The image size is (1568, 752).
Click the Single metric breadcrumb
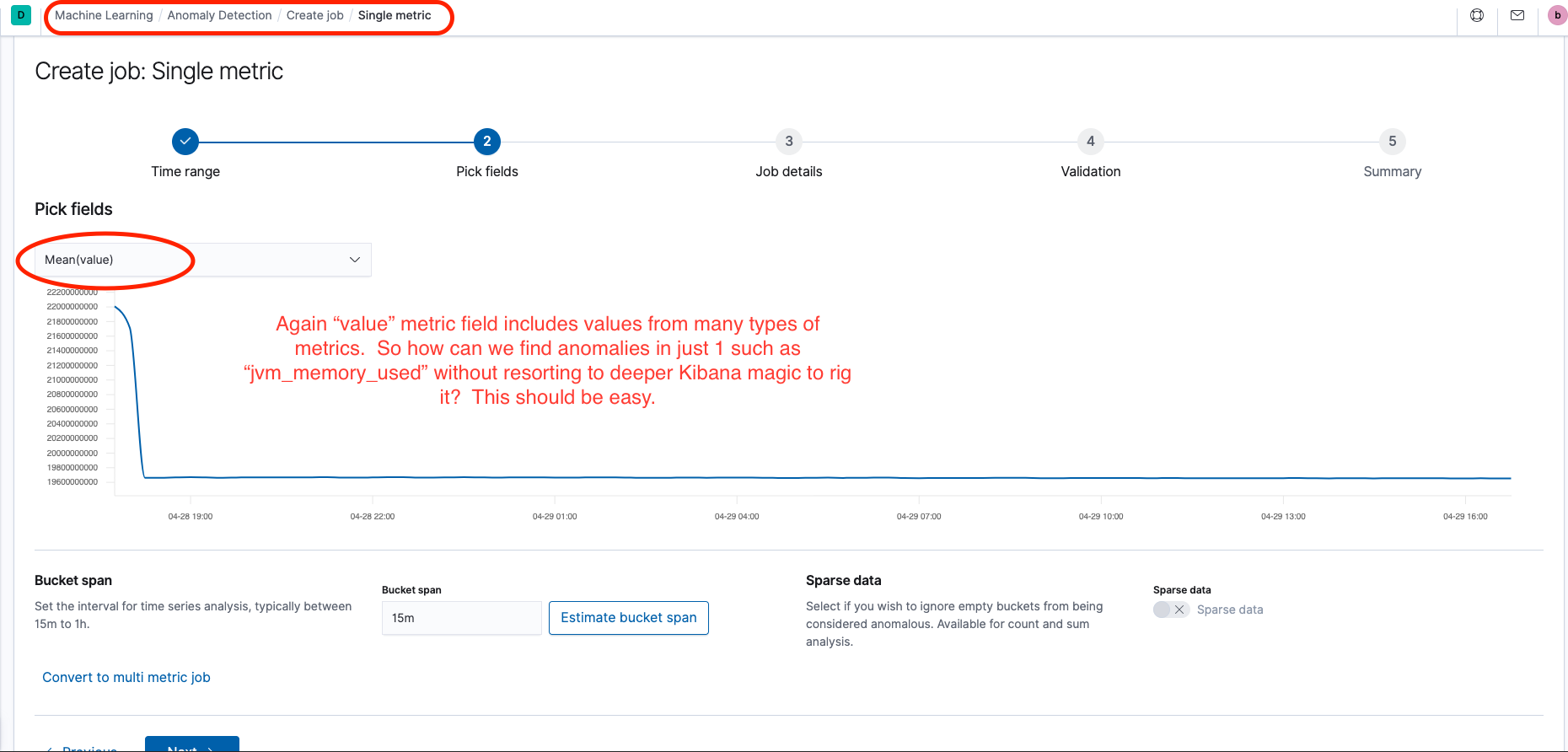click(x=395, y=15)
